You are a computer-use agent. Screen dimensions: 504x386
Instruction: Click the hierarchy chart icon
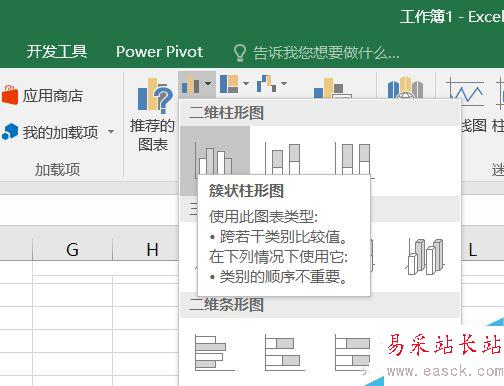pos(229,84)
